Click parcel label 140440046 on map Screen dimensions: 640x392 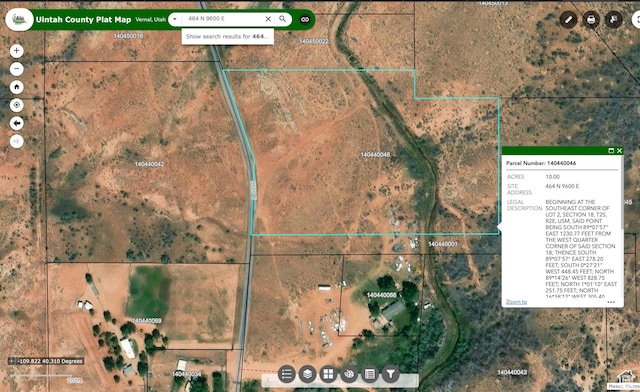click(375, 155)
